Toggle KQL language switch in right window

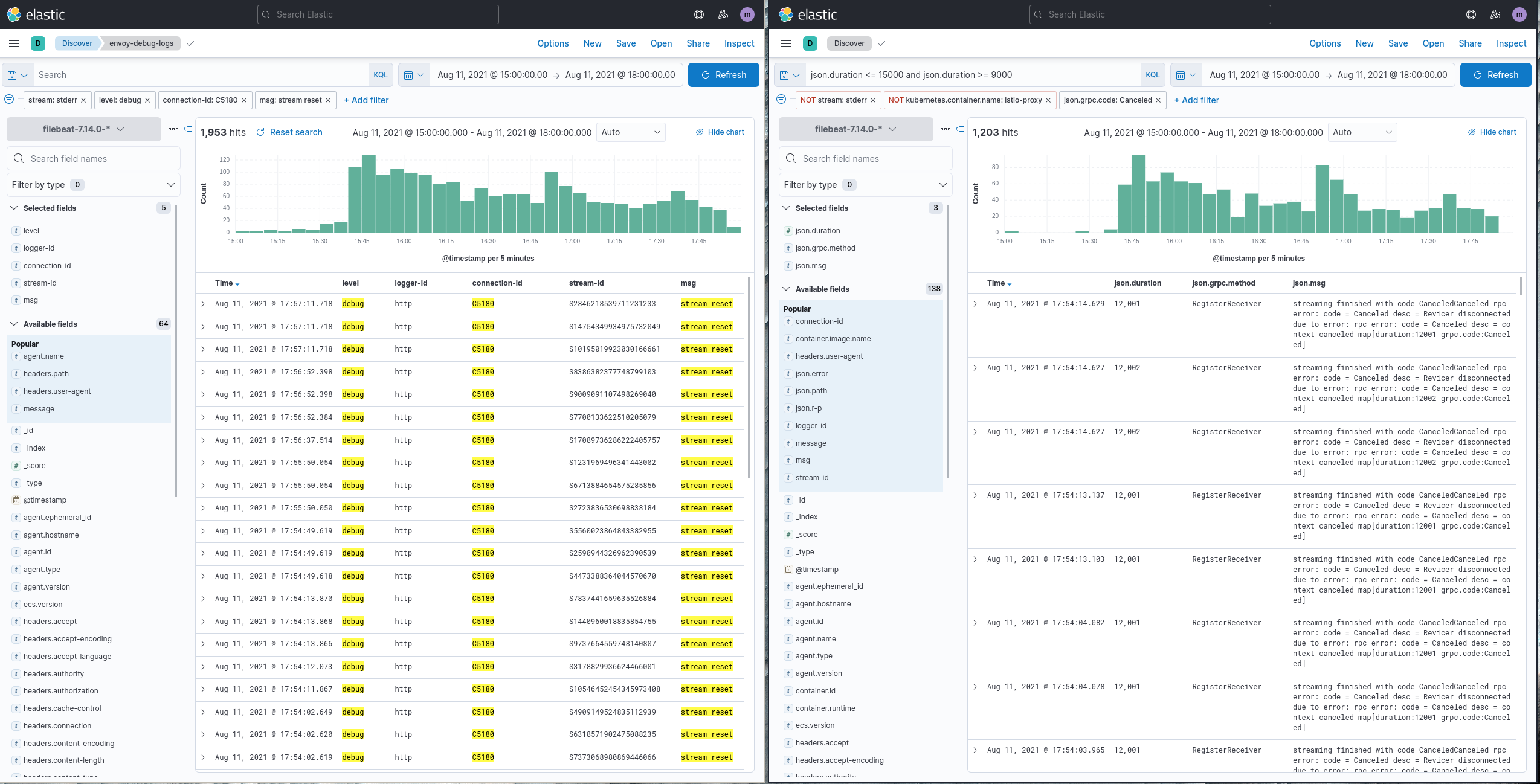coord(1152,75)
